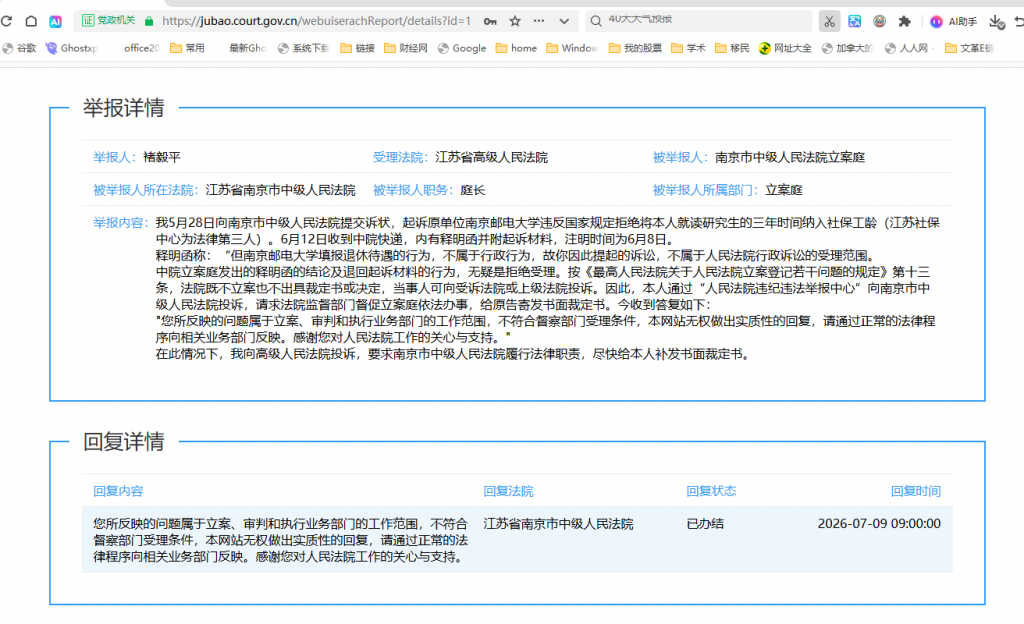Expand the 常用 bookmarks folder

pyautogui.click(x=187, y=48)
